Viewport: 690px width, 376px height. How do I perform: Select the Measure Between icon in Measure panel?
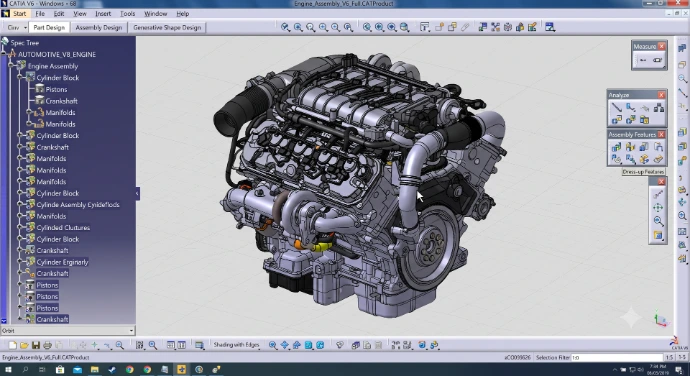coord(643,60)
